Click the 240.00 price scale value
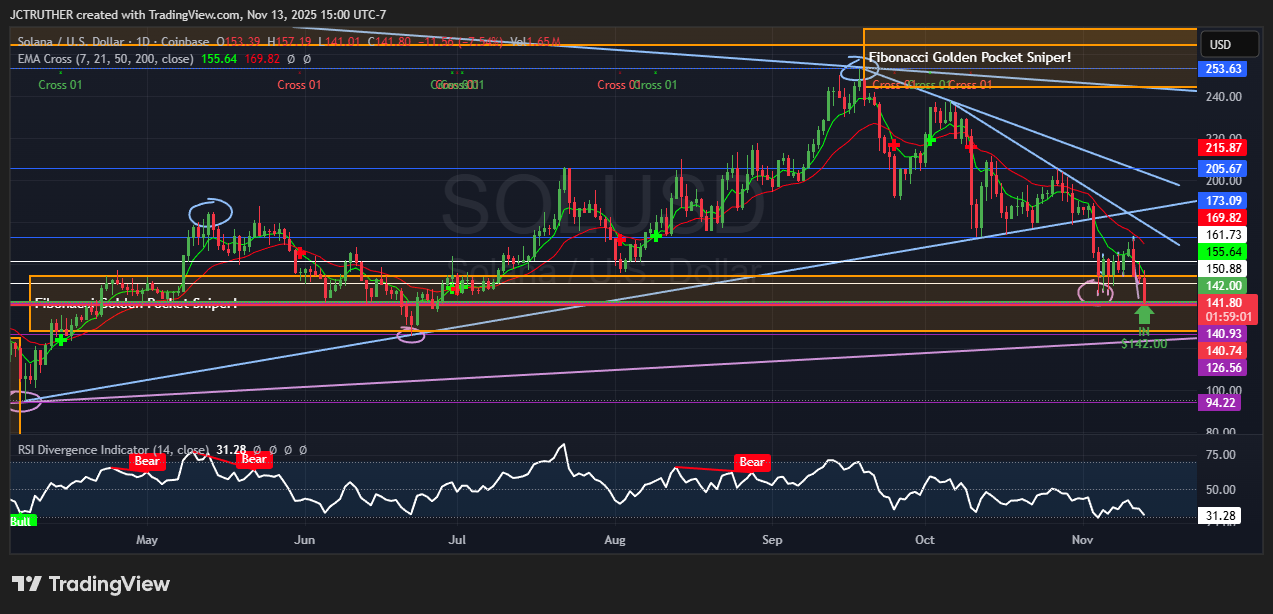The height and width of the screenshot is (614, 1273). 1224,97
